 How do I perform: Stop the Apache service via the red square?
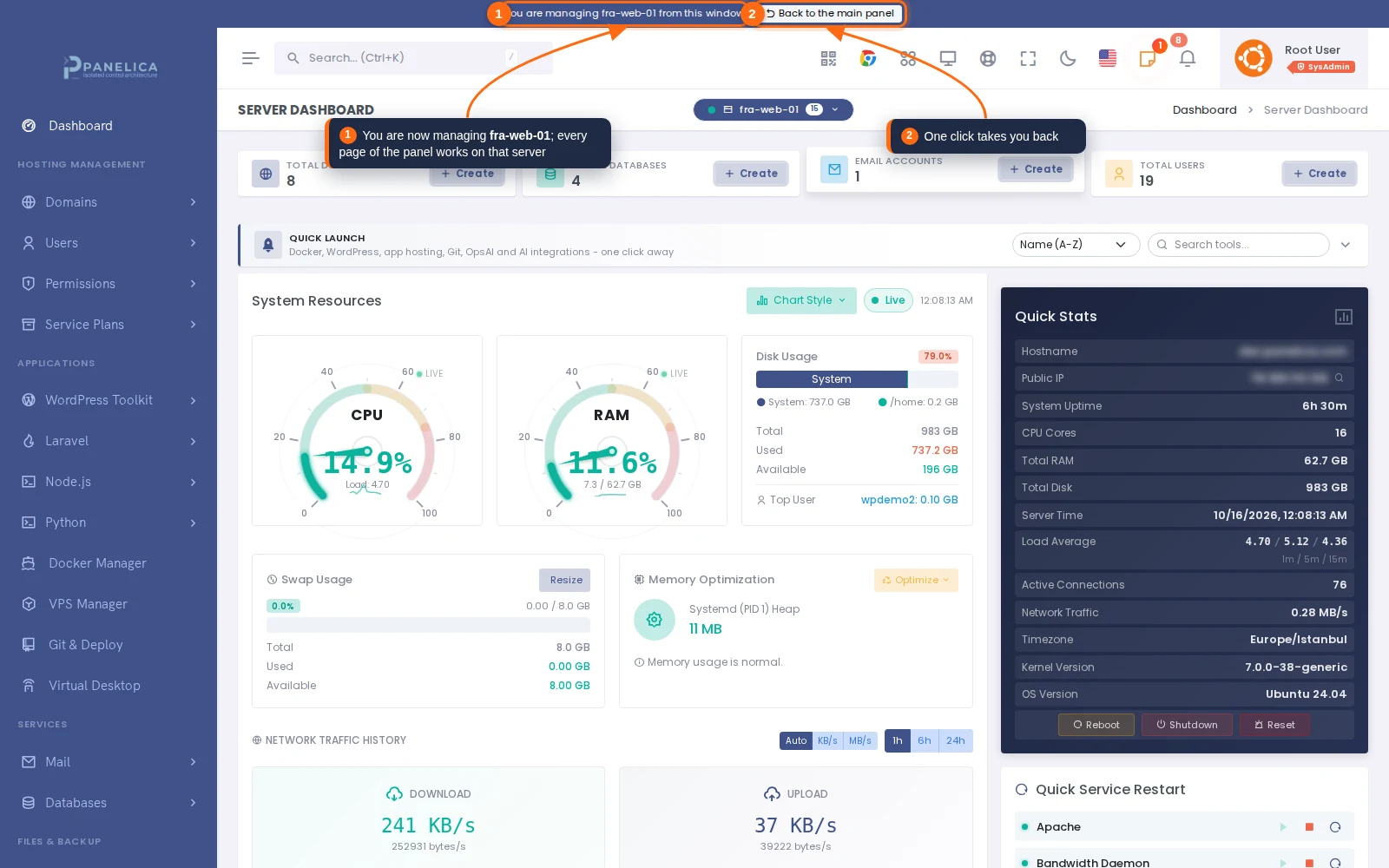coord(1309,827)
